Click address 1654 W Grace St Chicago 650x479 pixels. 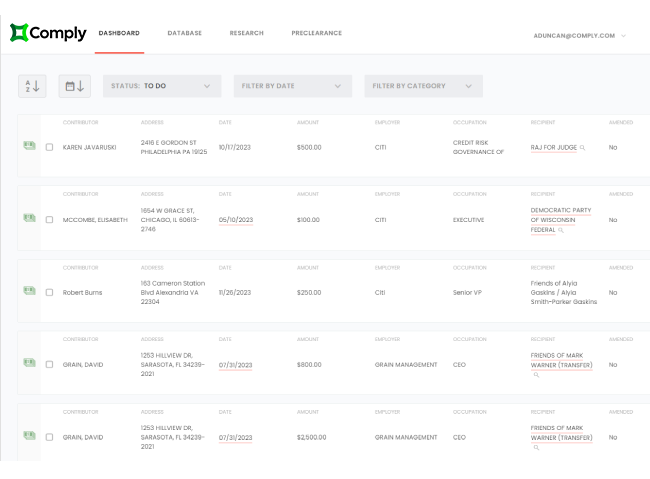(170, 220)
